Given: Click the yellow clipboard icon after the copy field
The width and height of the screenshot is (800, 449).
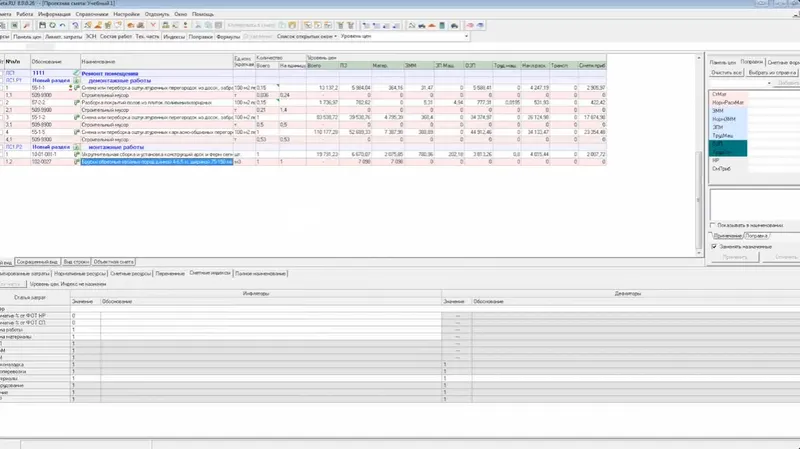Looking at the screenshot, I should [x=292, y=25].
